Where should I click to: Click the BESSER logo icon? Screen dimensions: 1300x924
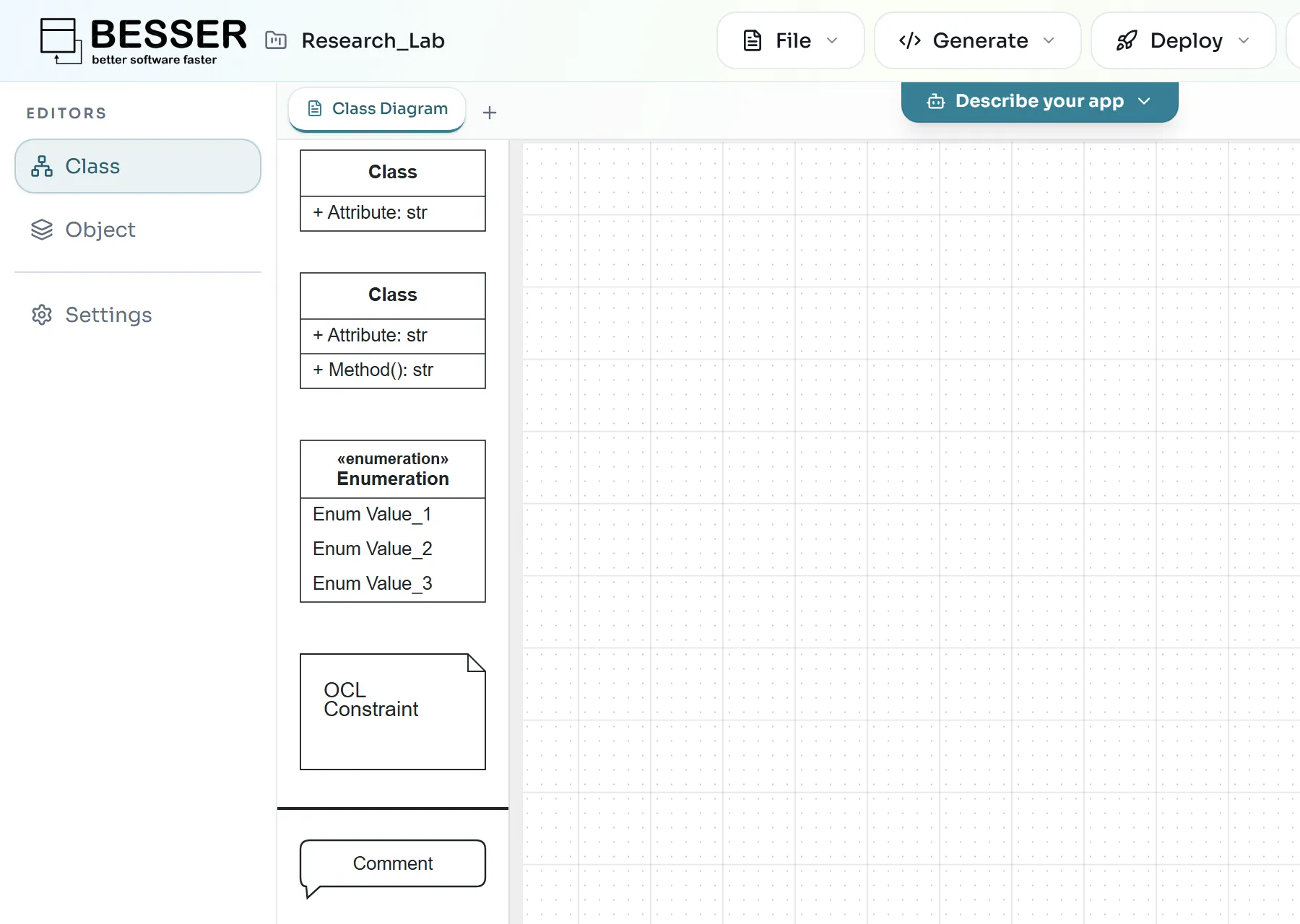(x=61, y=40)
